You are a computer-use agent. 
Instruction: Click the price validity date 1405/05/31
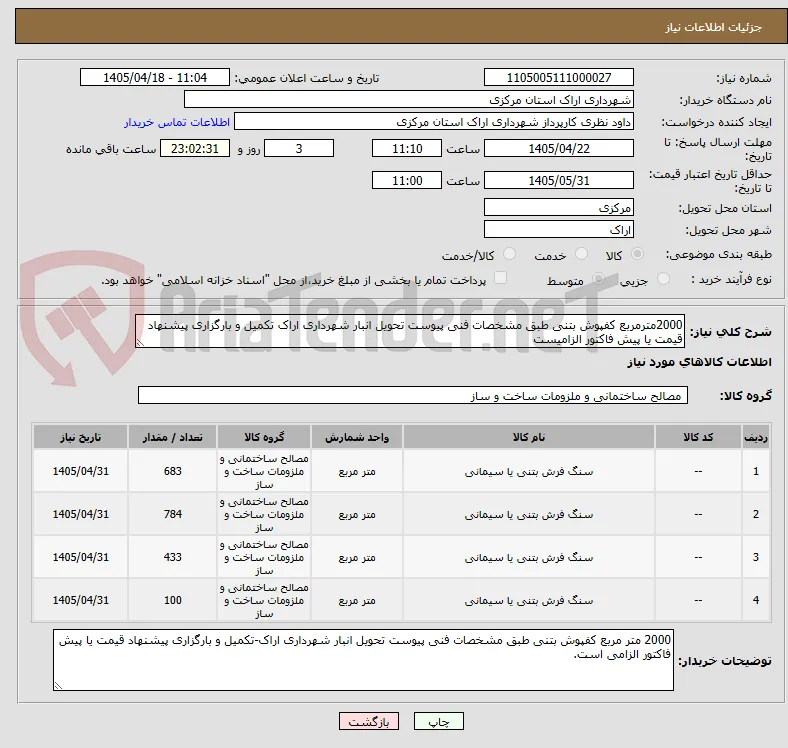559,180
